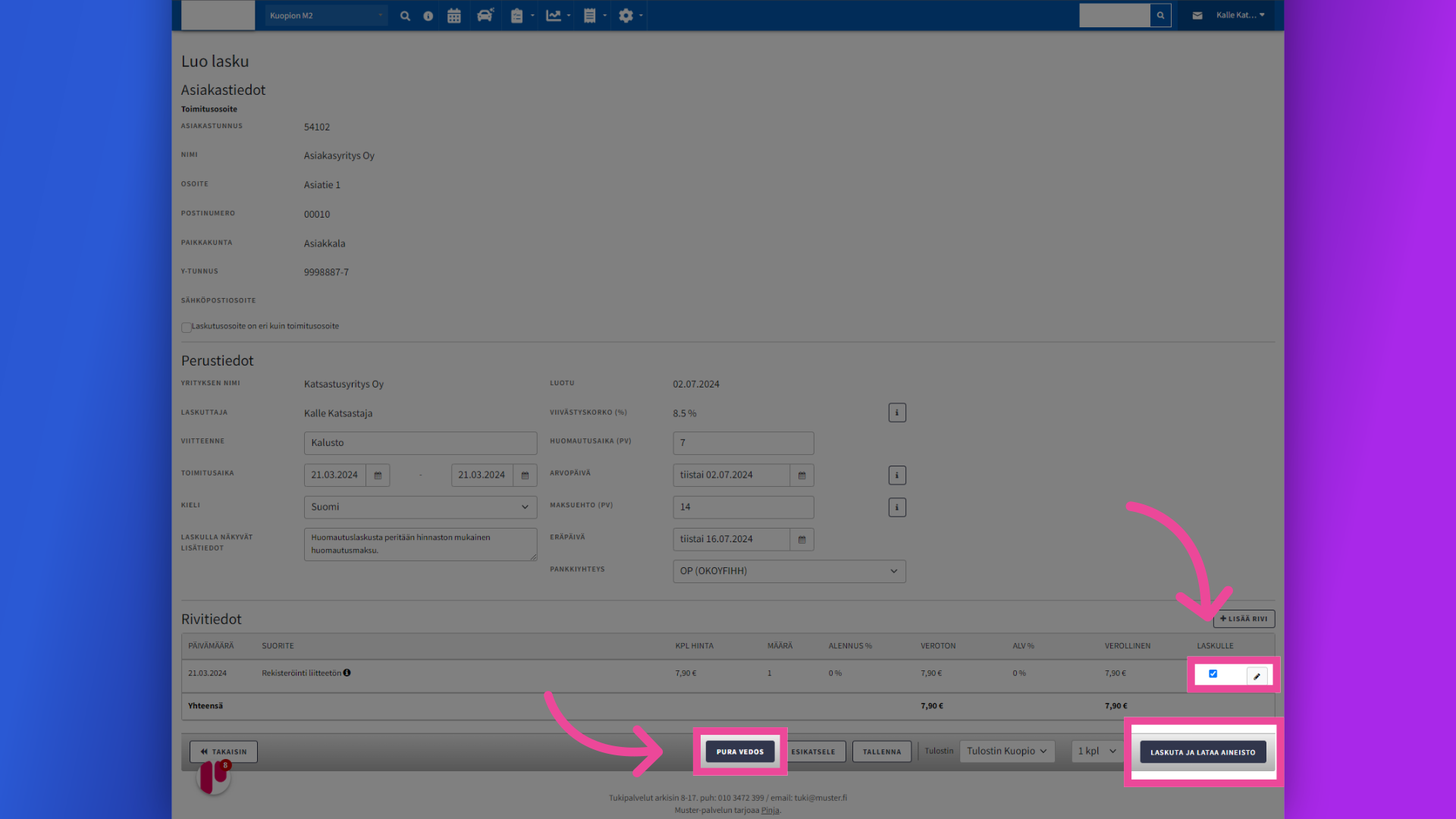Screen dimensions: 1456x819
Task: Click the Y-tunnus value 9998887-7
Action: [x=326, y=272]
